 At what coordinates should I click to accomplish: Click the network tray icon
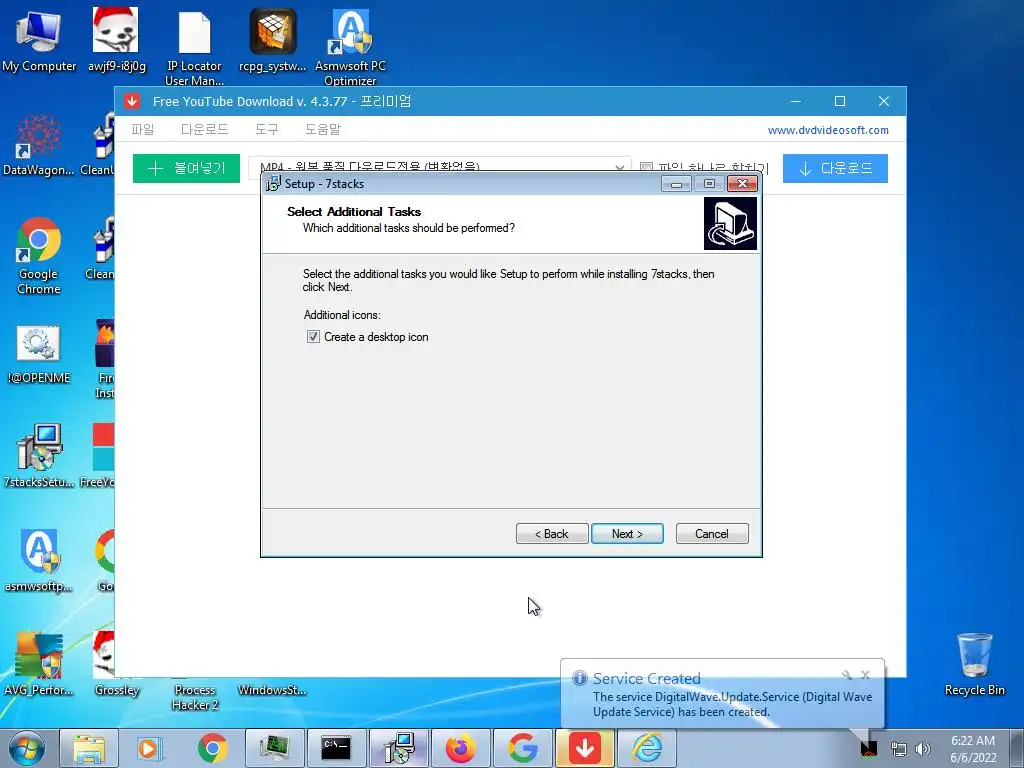click(x=899, y=749)
